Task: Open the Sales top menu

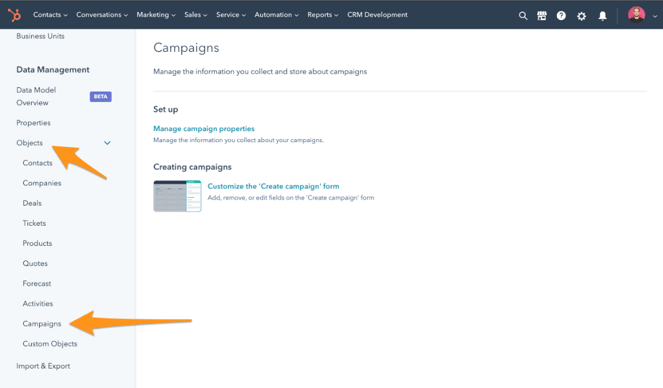Action: 196,15
